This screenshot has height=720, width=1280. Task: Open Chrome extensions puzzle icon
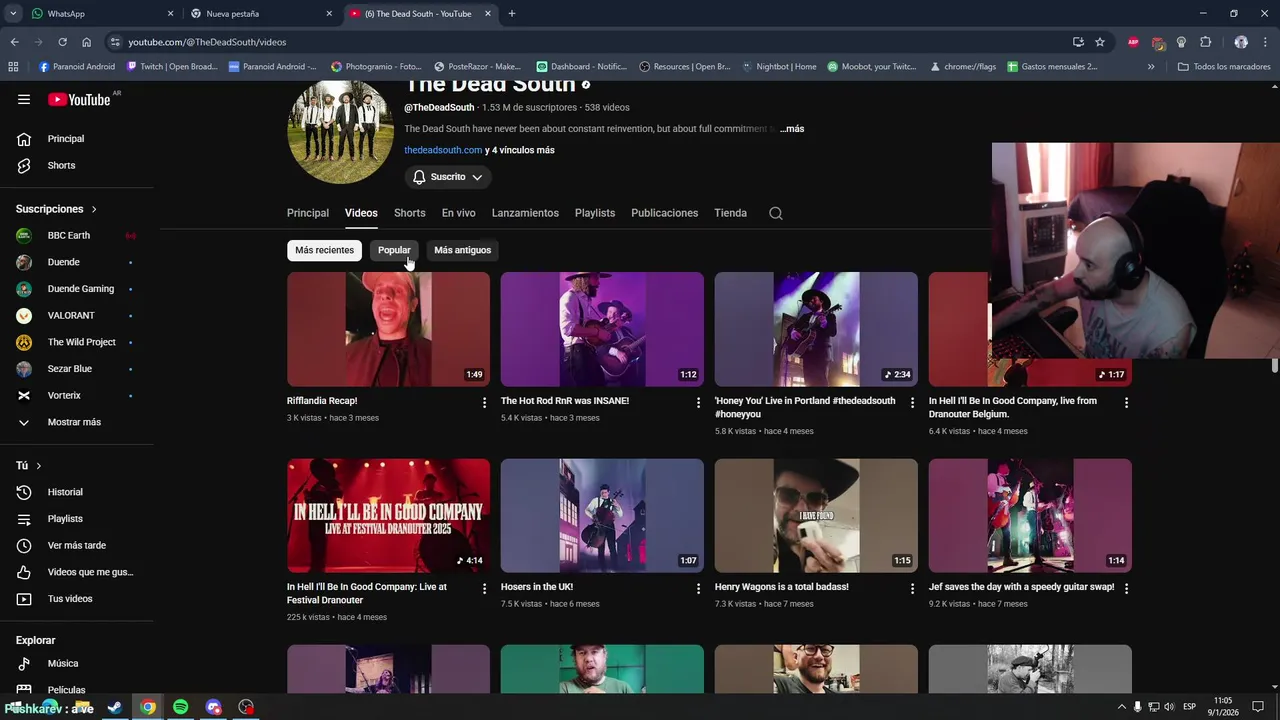[x=1205, y=42]
